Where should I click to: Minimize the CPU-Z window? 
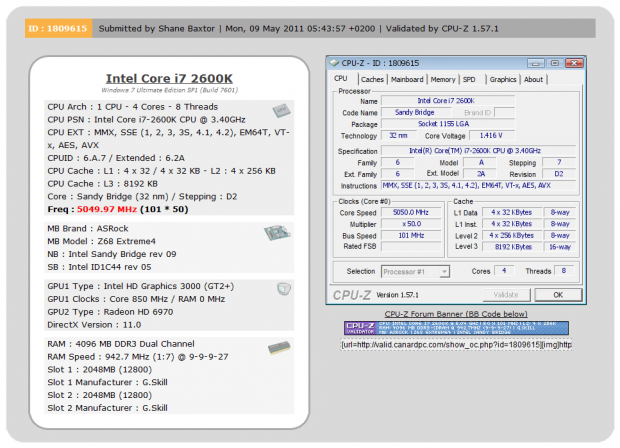[x=535, y=63]
